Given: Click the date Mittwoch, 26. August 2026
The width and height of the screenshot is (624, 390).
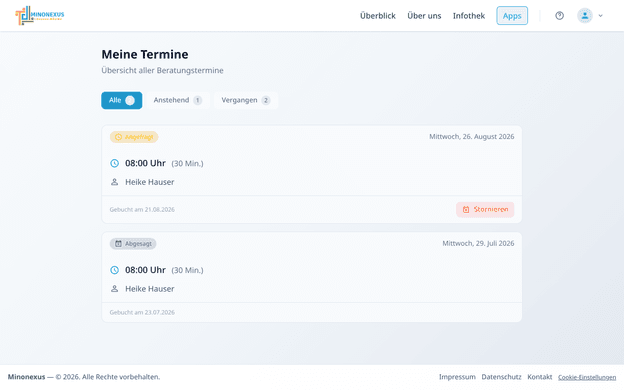Looking at the screenshot, I should point(472,136).
